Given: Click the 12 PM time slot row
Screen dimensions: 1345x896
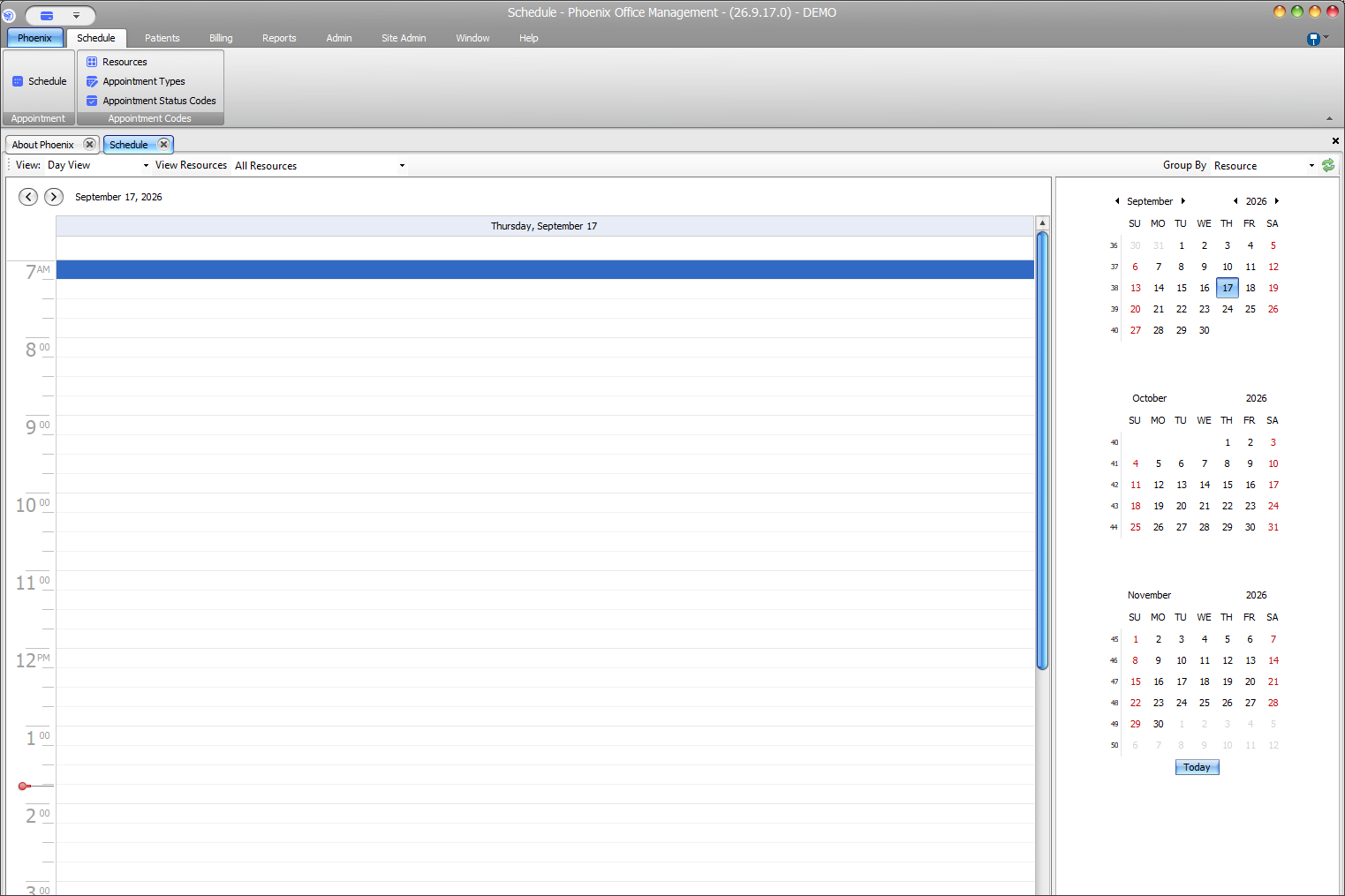Looking at the screenshot, I should tap(545, 658).
